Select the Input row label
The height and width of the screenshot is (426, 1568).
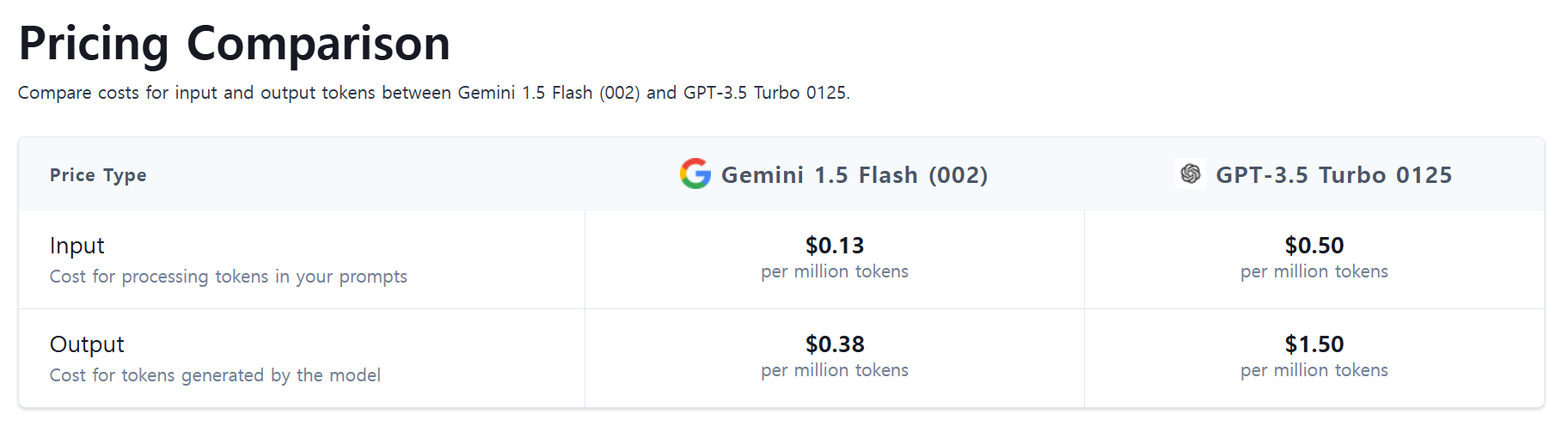click(77, 246)
